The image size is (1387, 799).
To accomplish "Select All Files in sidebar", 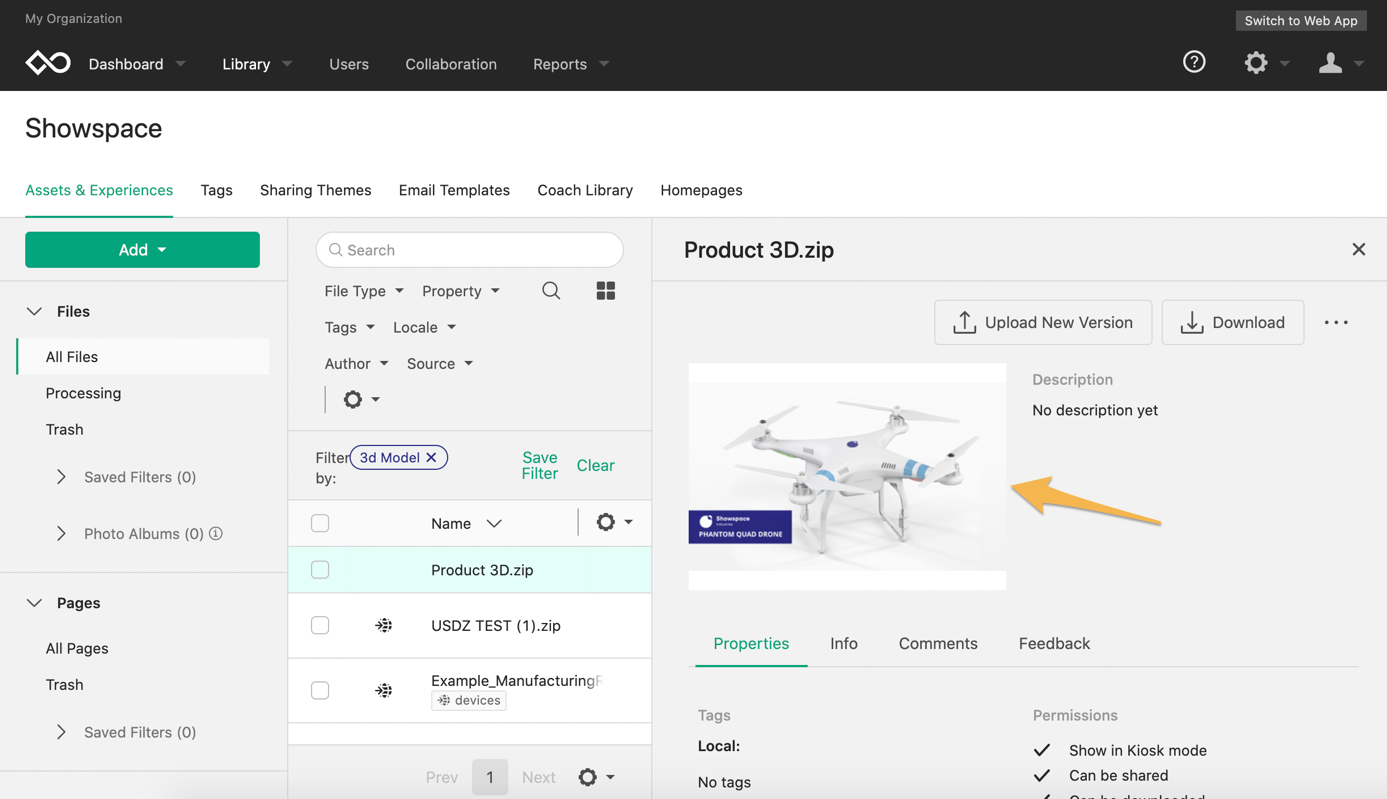I will (x=143, y=356).
